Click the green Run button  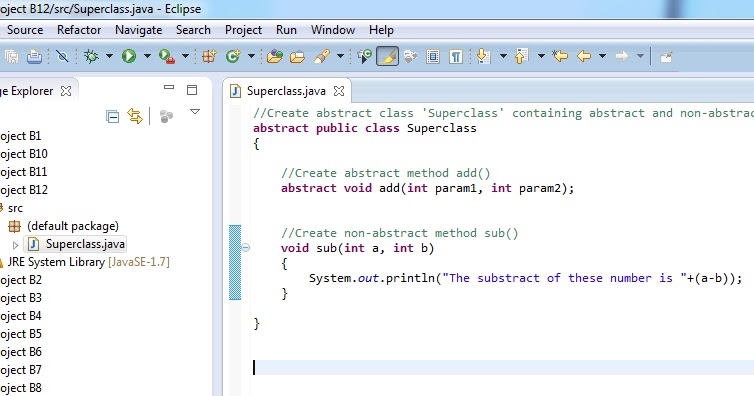[x=128, y=56]
